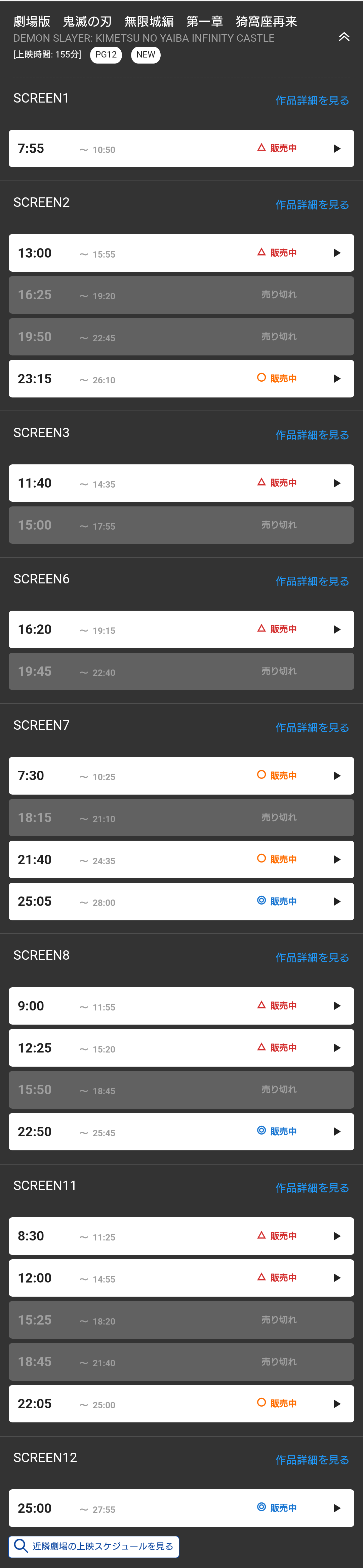Open SCREEN1 作品詳細を見る link
Viewport: 363px width, 1568px height.
point(313,101)
